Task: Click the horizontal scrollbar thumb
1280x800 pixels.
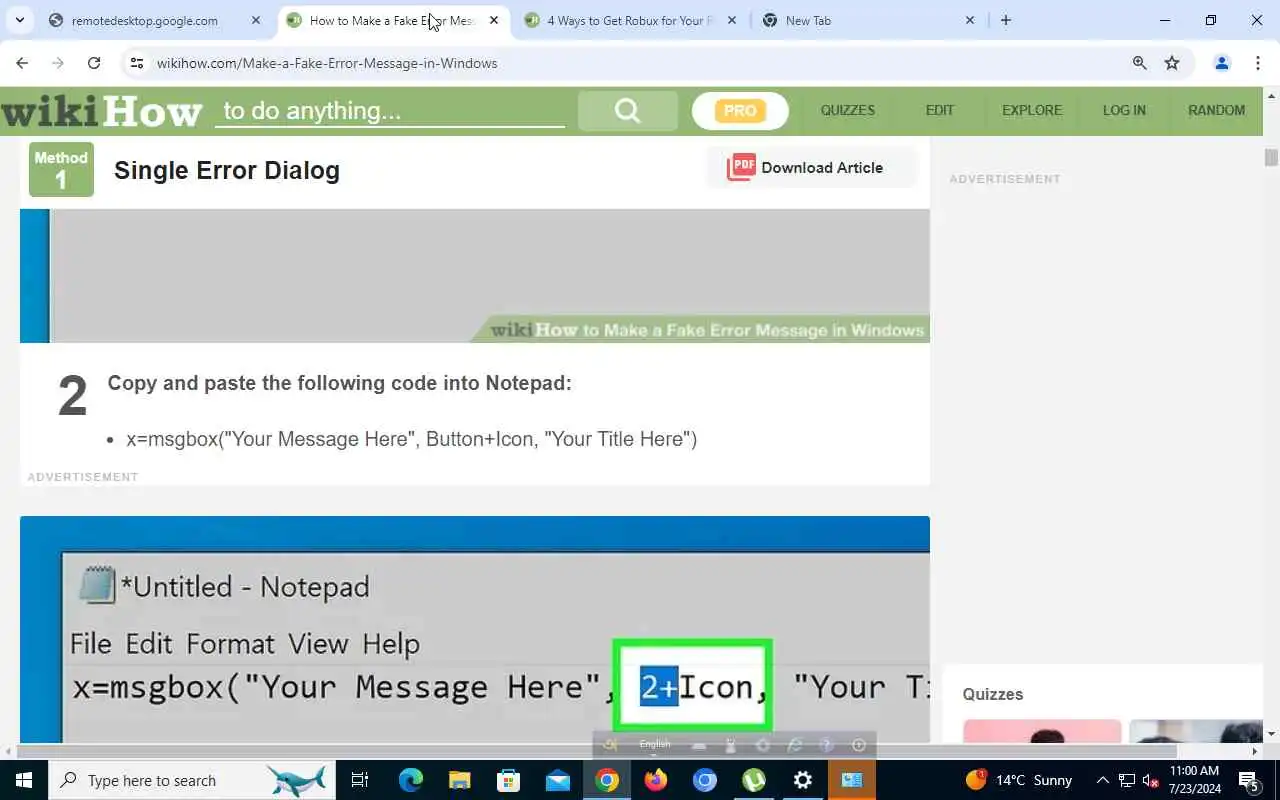Action: [598, 751]
